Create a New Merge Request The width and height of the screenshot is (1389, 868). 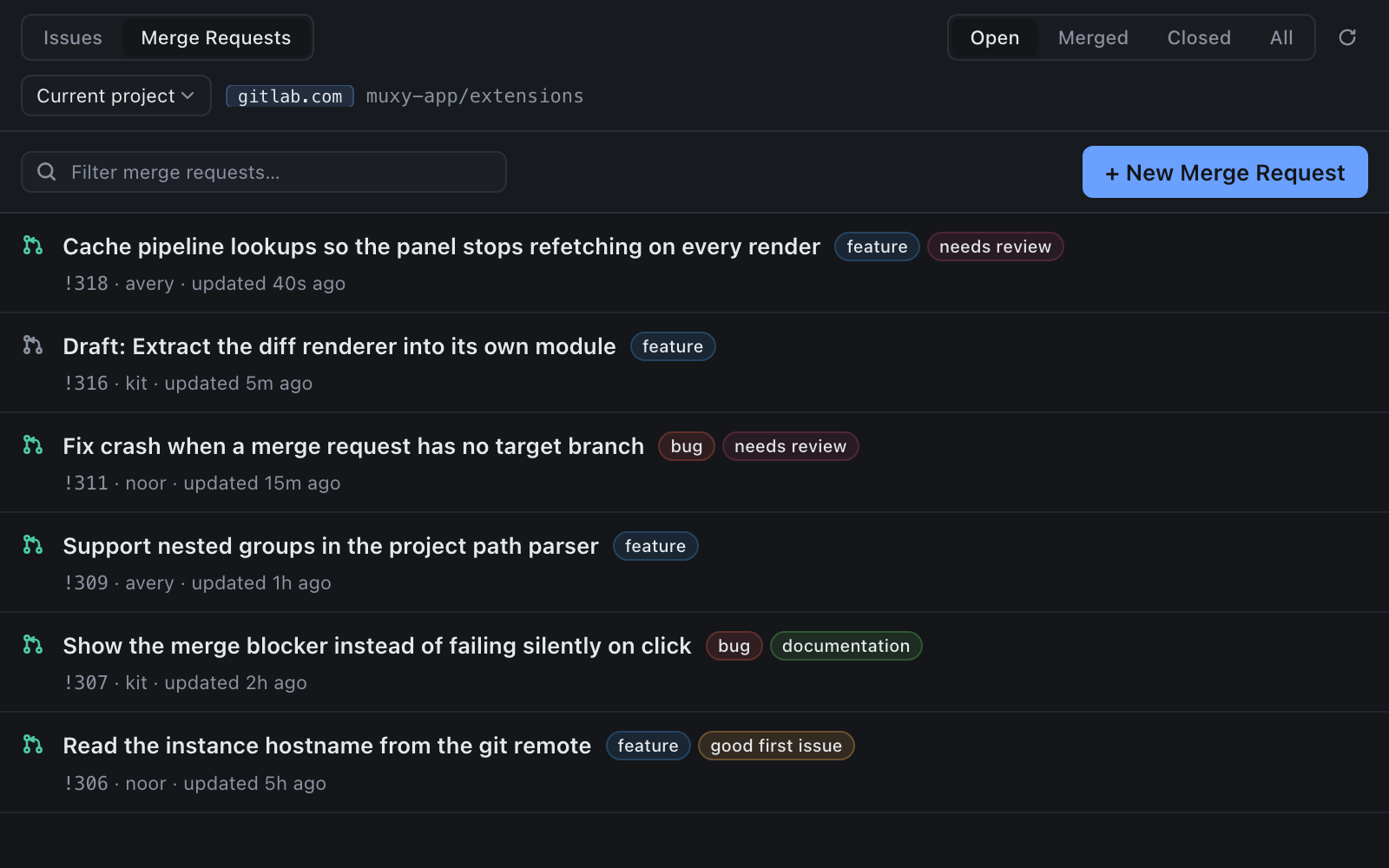tap(1225, 172)
